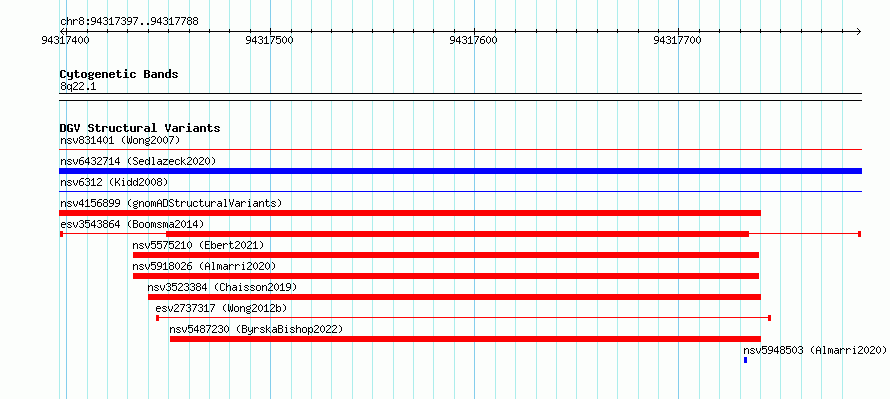Select the nsv5575210 Ebert2021 red bar
Viewport: 890px width, 399px height.
(446, 255)
